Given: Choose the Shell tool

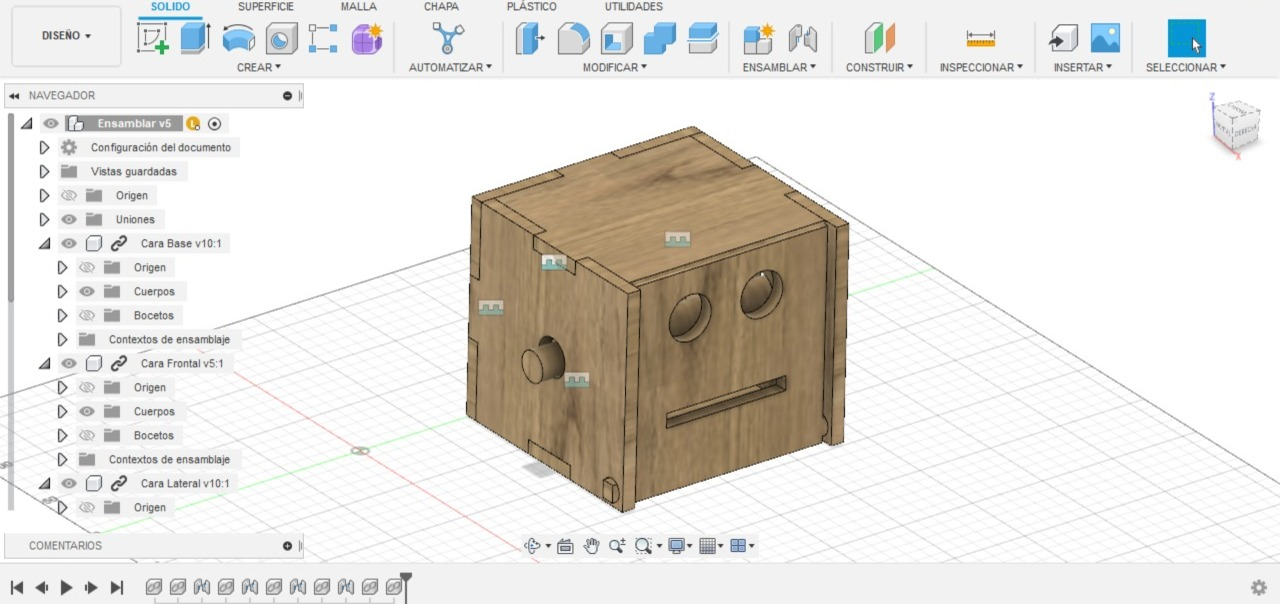Looking at the screenshot, I should tap(616, 38).
